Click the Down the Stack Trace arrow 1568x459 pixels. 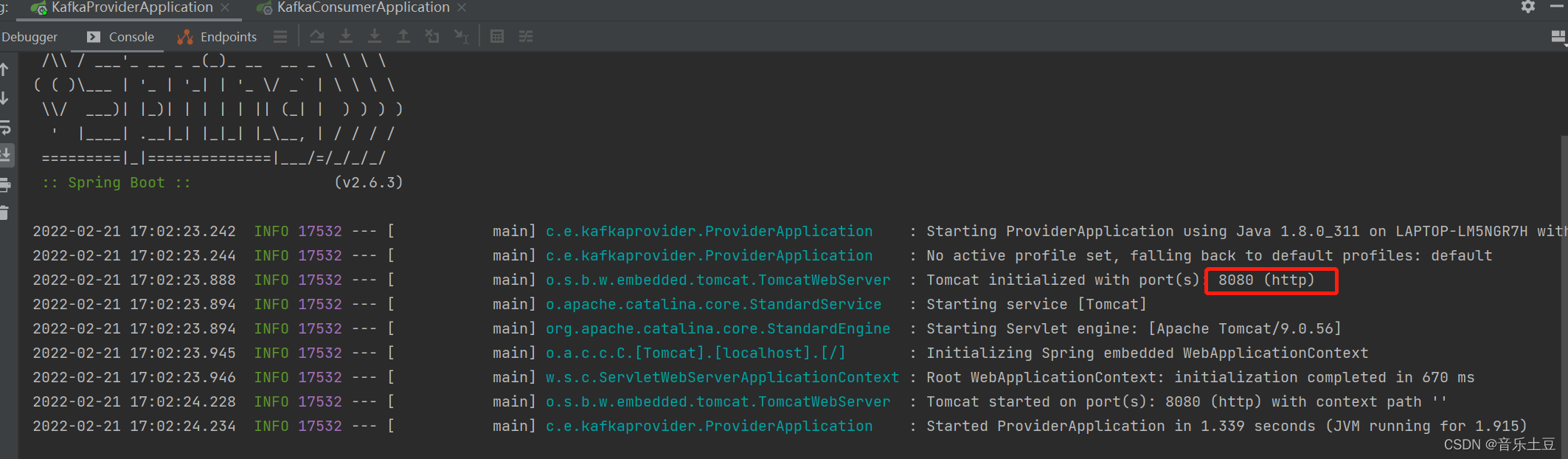(x=4, y=98)
